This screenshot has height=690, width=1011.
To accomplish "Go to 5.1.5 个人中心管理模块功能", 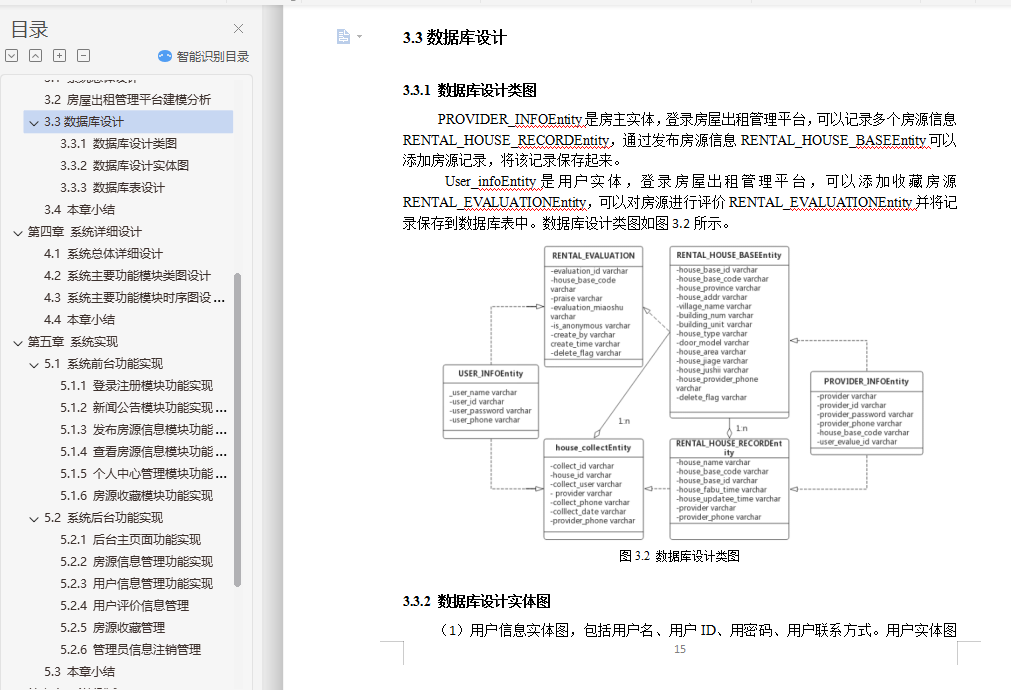I will click(x=143, y=473).
